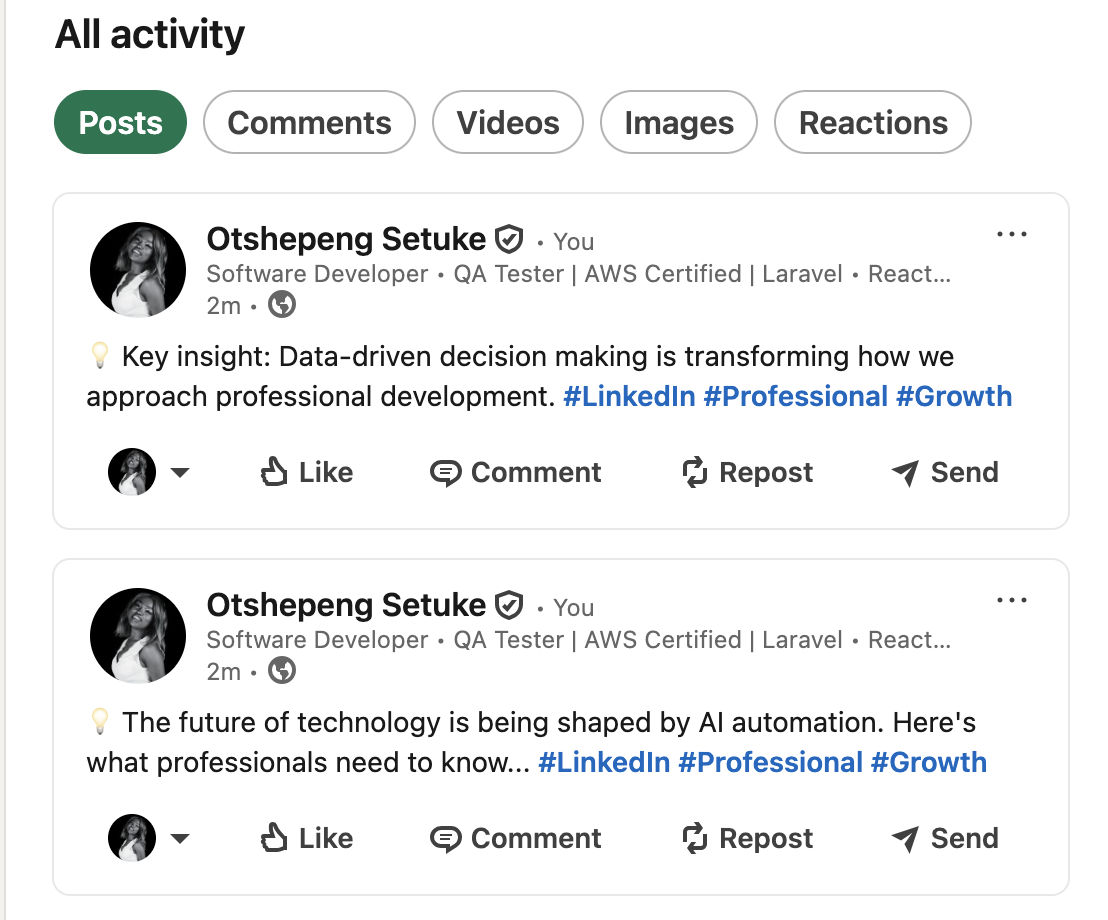Open the Comments activity tab
This screenshot has width=1108, height=920.
tap(309, 122)
